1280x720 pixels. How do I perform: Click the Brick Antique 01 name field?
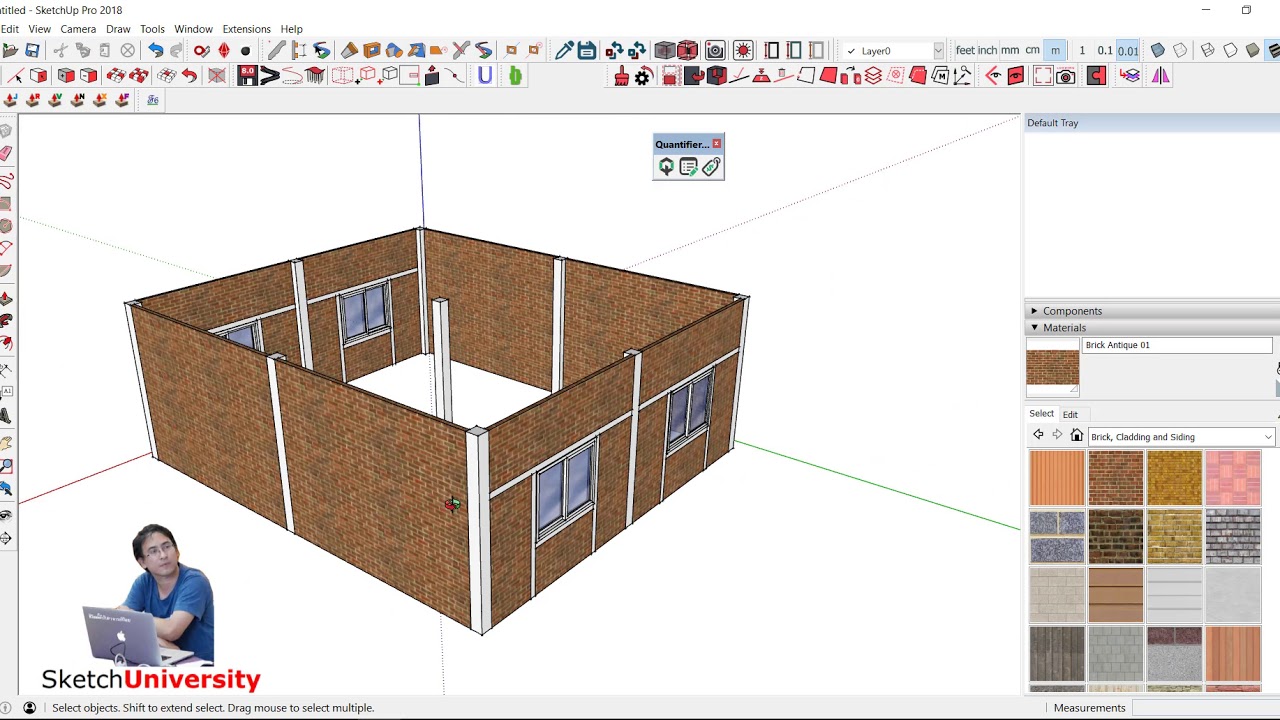(1177, 346)
